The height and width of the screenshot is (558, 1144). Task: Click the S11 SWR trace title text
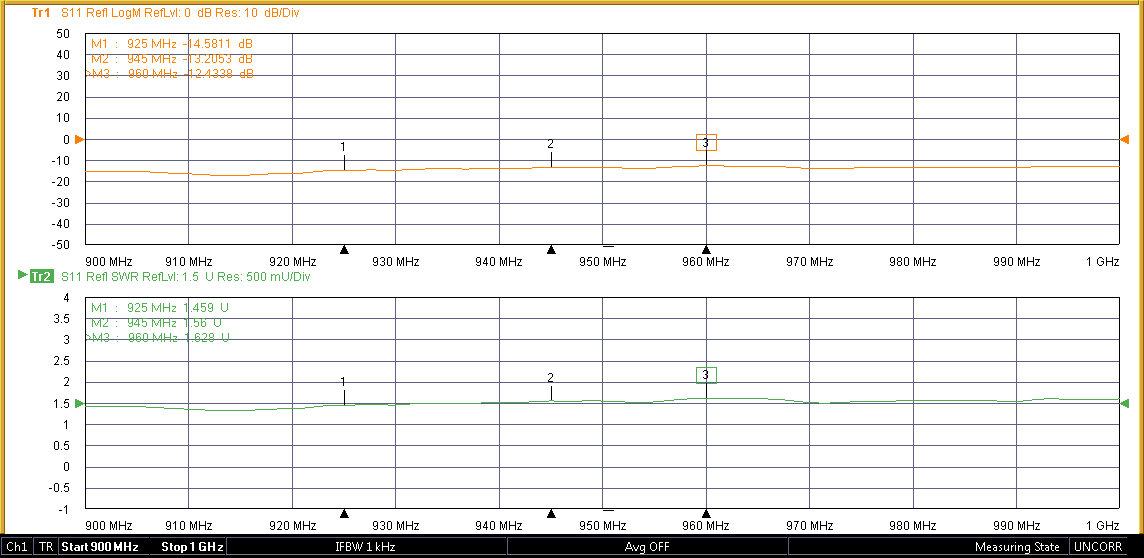pos(186,276)
